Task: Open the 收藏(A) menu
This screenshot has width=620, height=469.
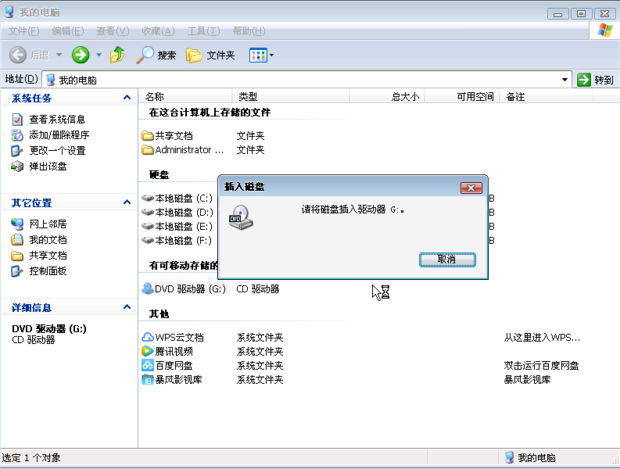Action: point(158,31)
